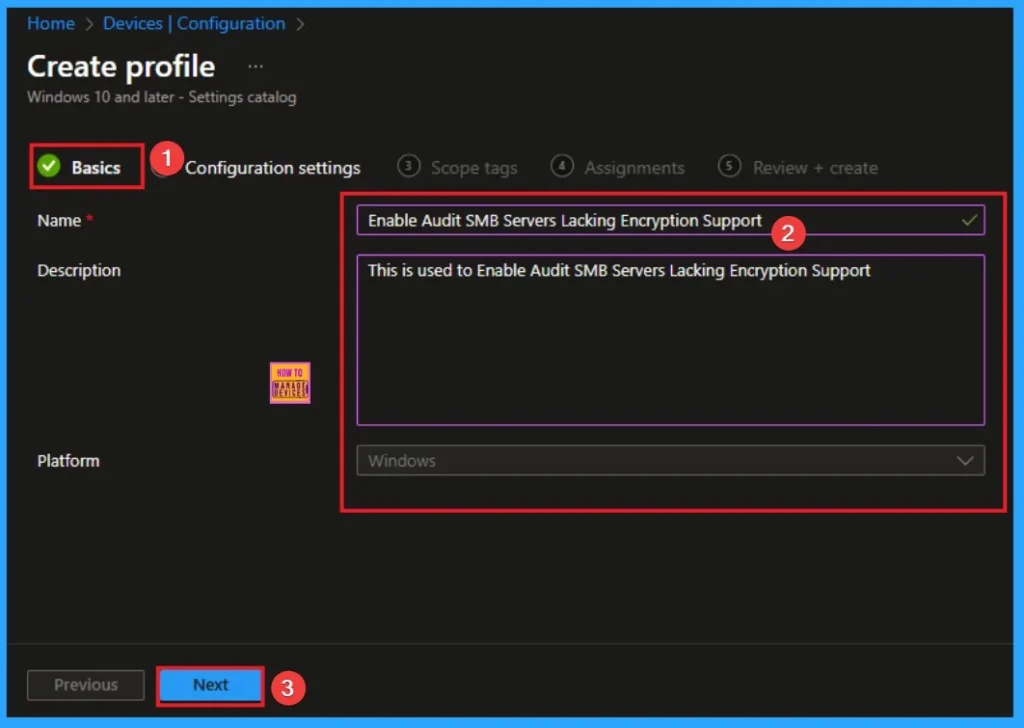Open the Windows platform combo box

pyautogui.click(x=660, y=461)
